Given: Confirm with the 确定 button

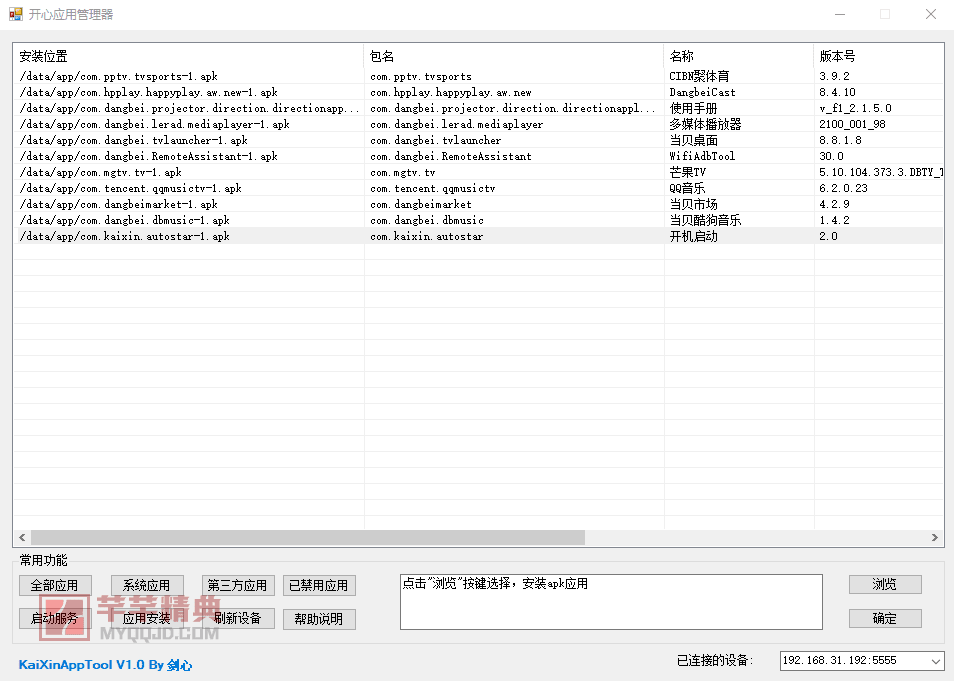Looking at the screenshot, I should [884, 618].
